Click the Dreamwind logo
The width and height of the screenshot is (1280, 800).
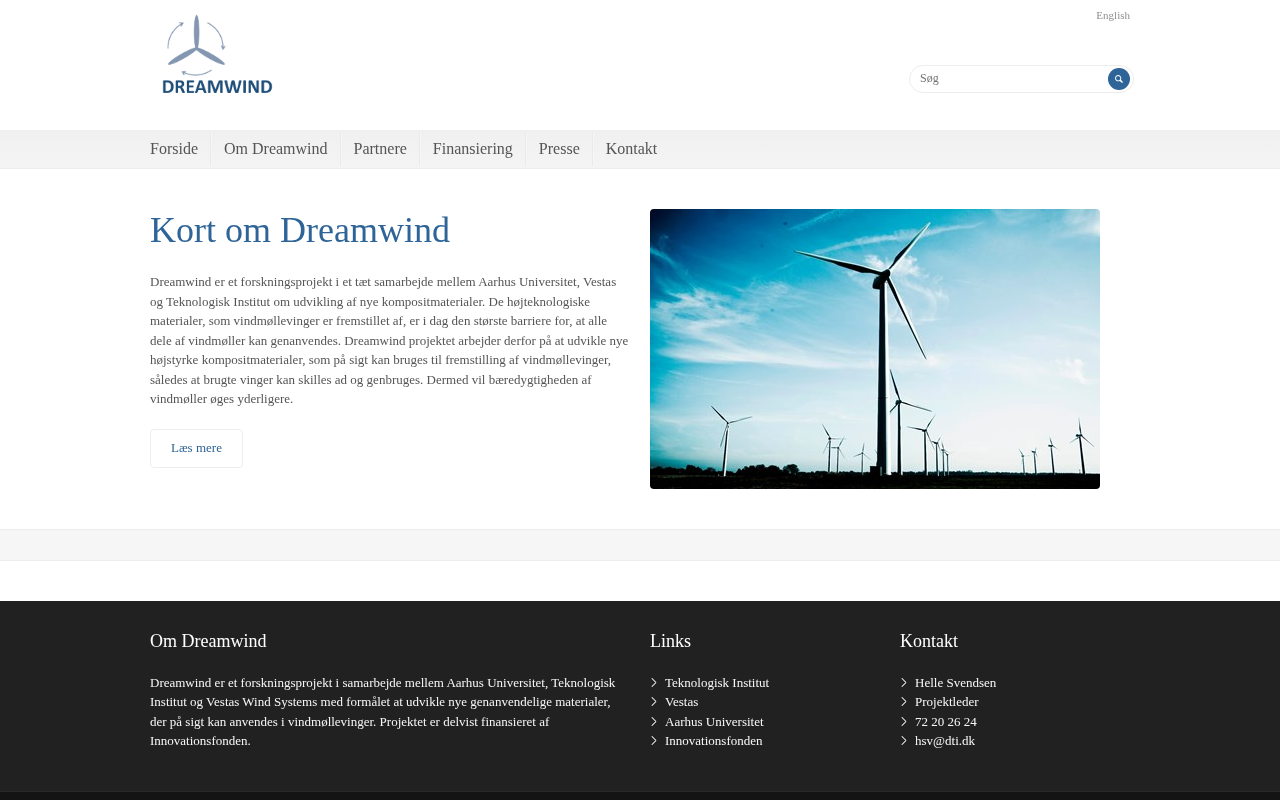coord(217,55)
